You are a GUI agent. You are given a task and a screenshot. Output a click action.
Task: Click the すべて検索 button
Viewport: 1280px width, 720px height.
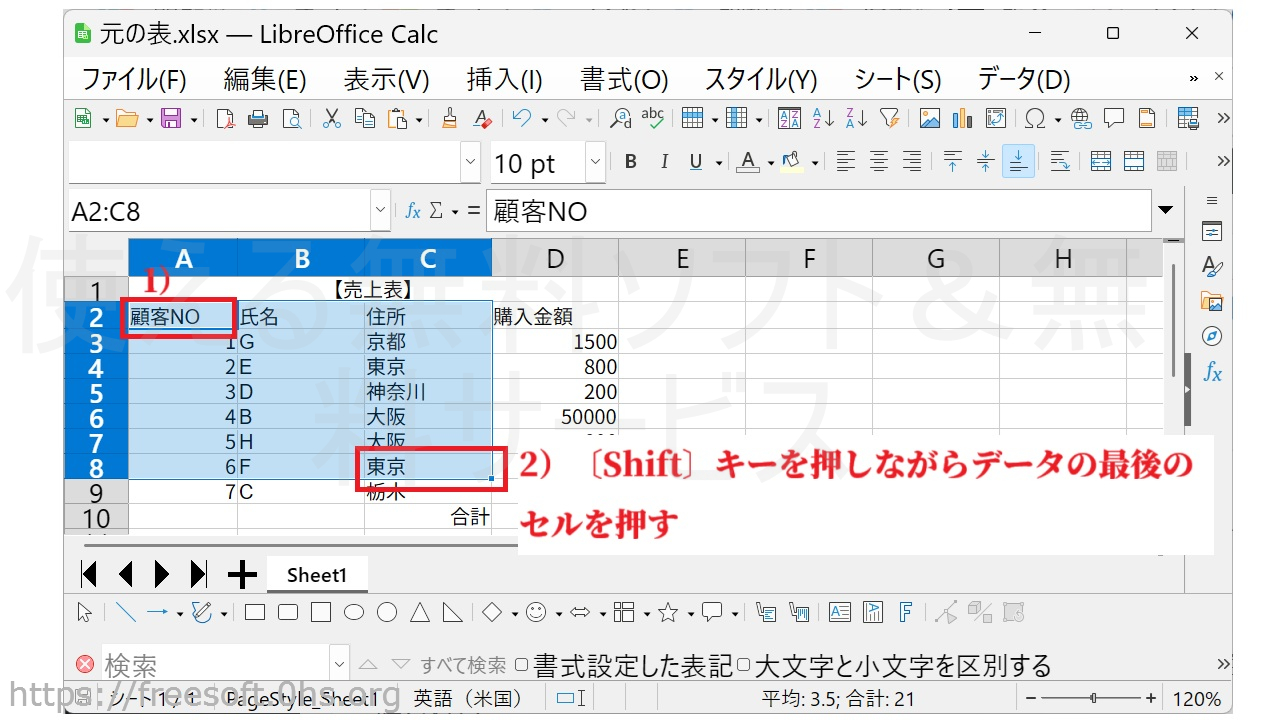[462, 665]
